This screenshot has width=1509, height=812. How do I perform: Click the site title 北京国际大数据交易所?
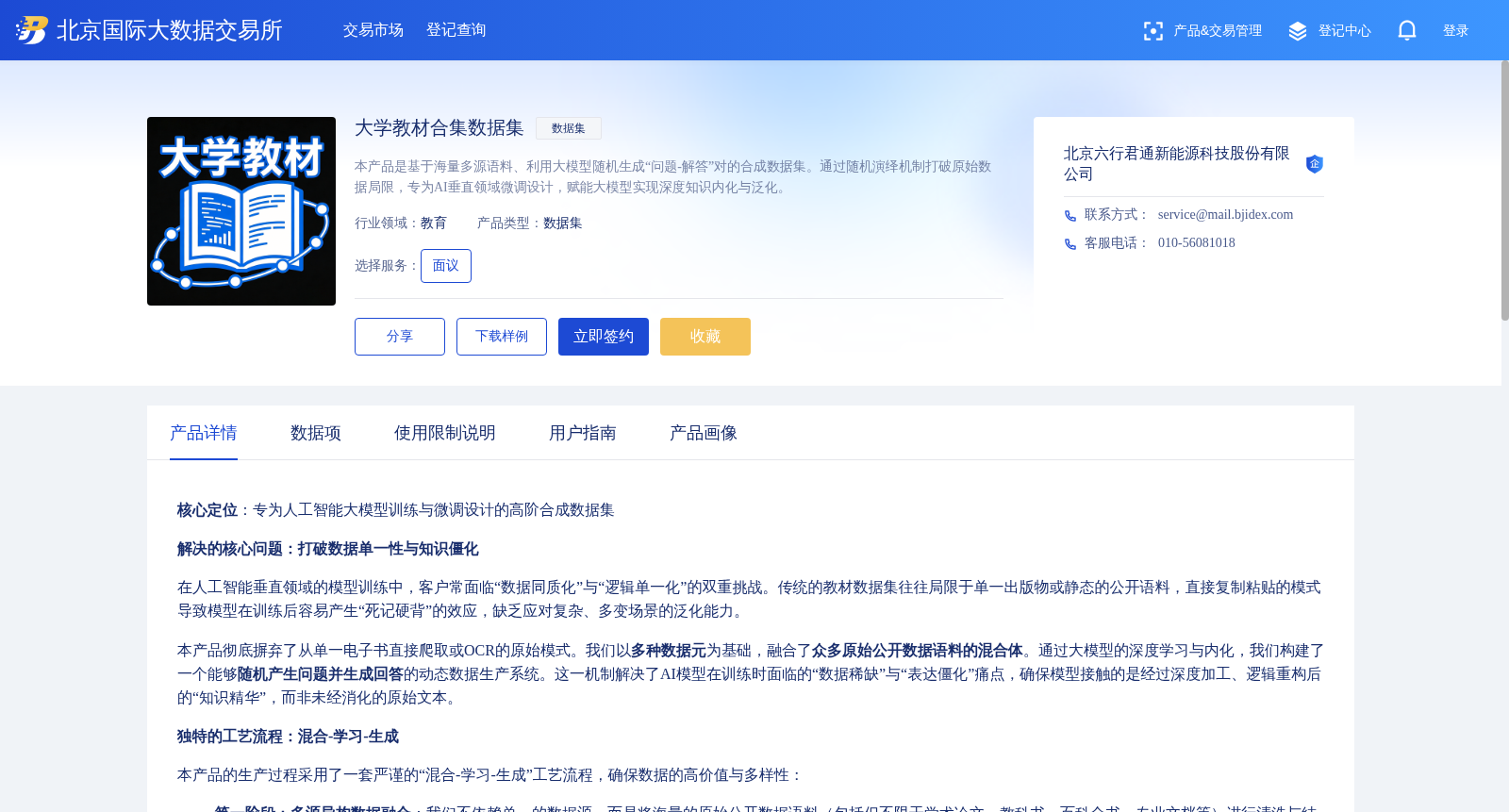[x=170, y=30]
